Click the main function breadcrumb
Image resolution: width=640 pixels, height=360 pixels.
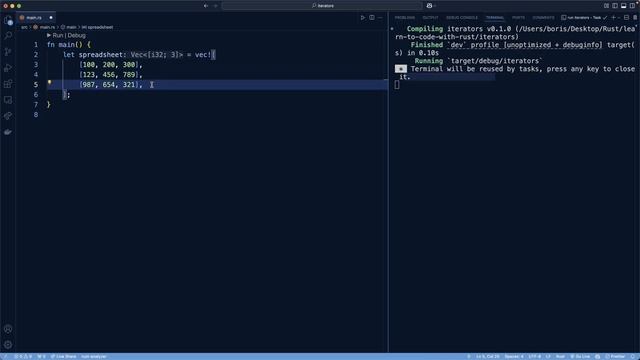click(x=69, y=27)
